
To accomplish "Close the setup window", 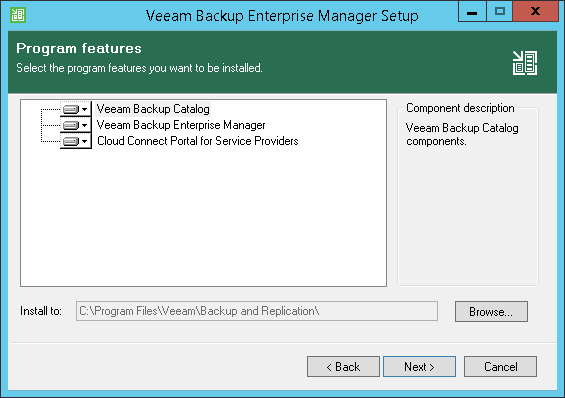I will coord(535,12).
